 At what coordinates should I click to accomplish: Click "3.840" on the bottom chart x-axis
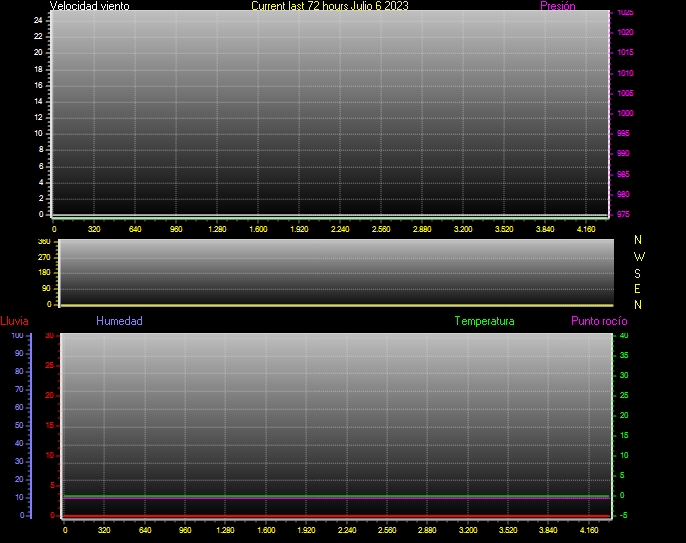click(548, 530)
